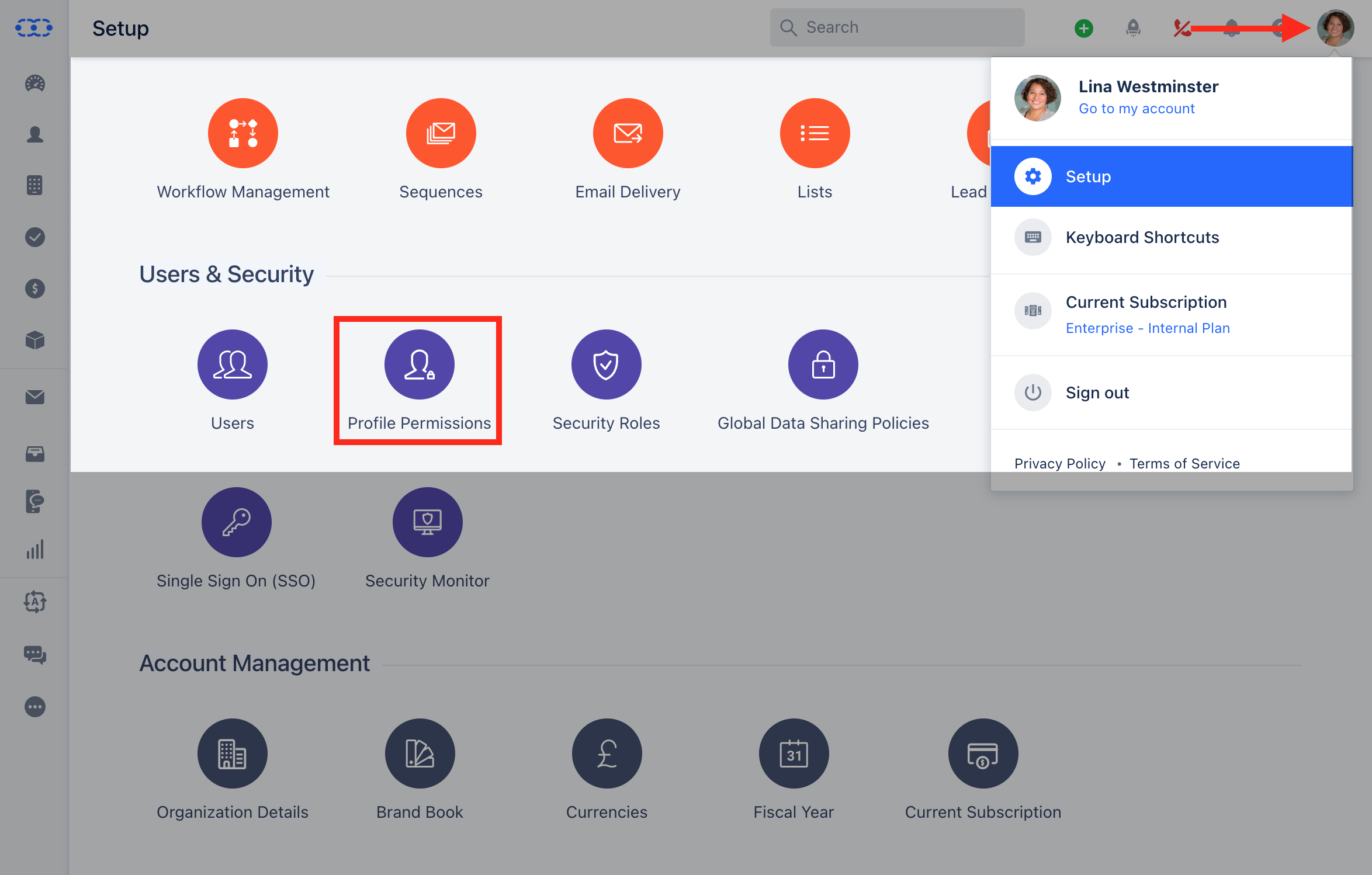
Task: Open the Terms of Service link
Action: [1184, 464]
